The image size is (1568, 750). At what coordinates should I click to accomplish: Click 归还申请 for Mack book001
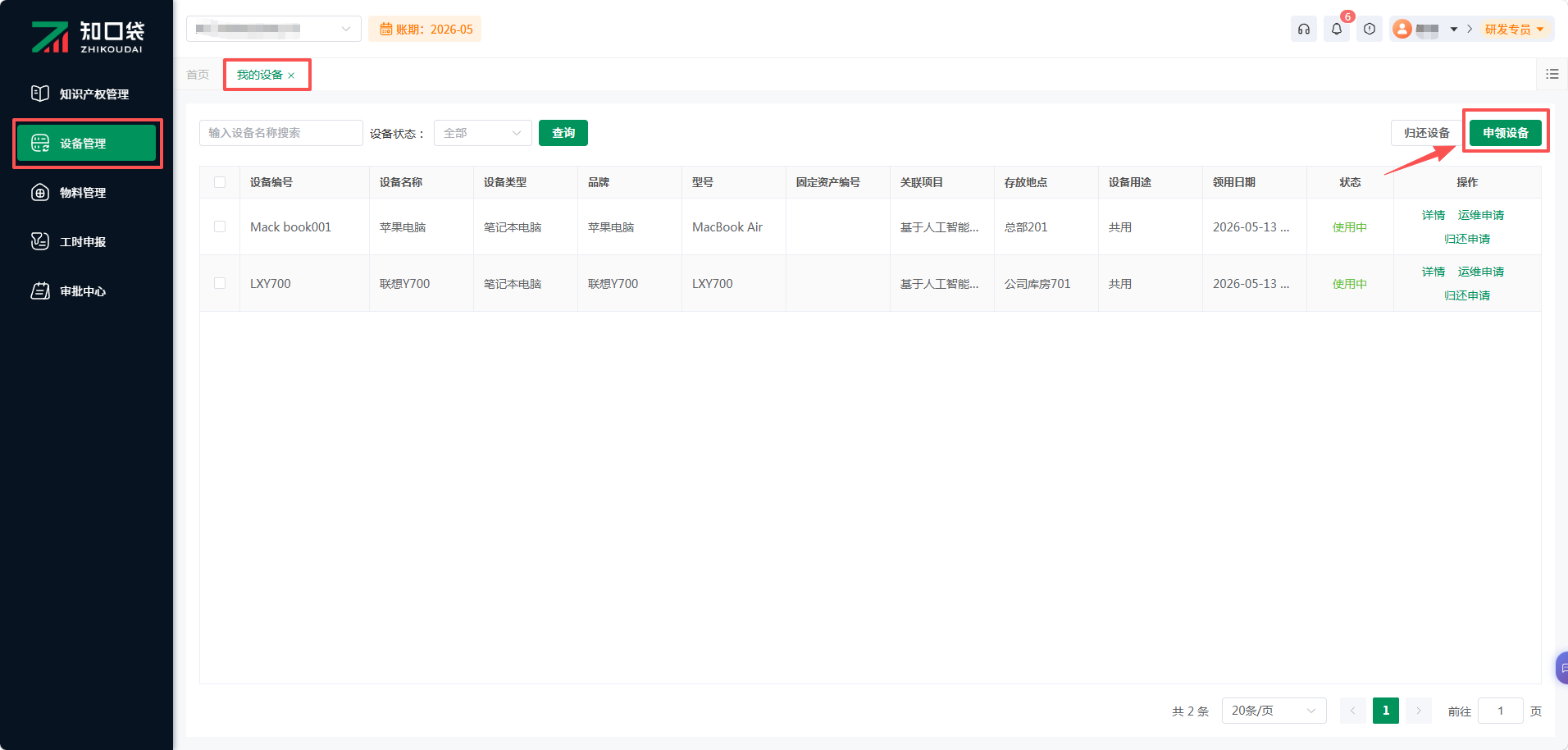1467,239
